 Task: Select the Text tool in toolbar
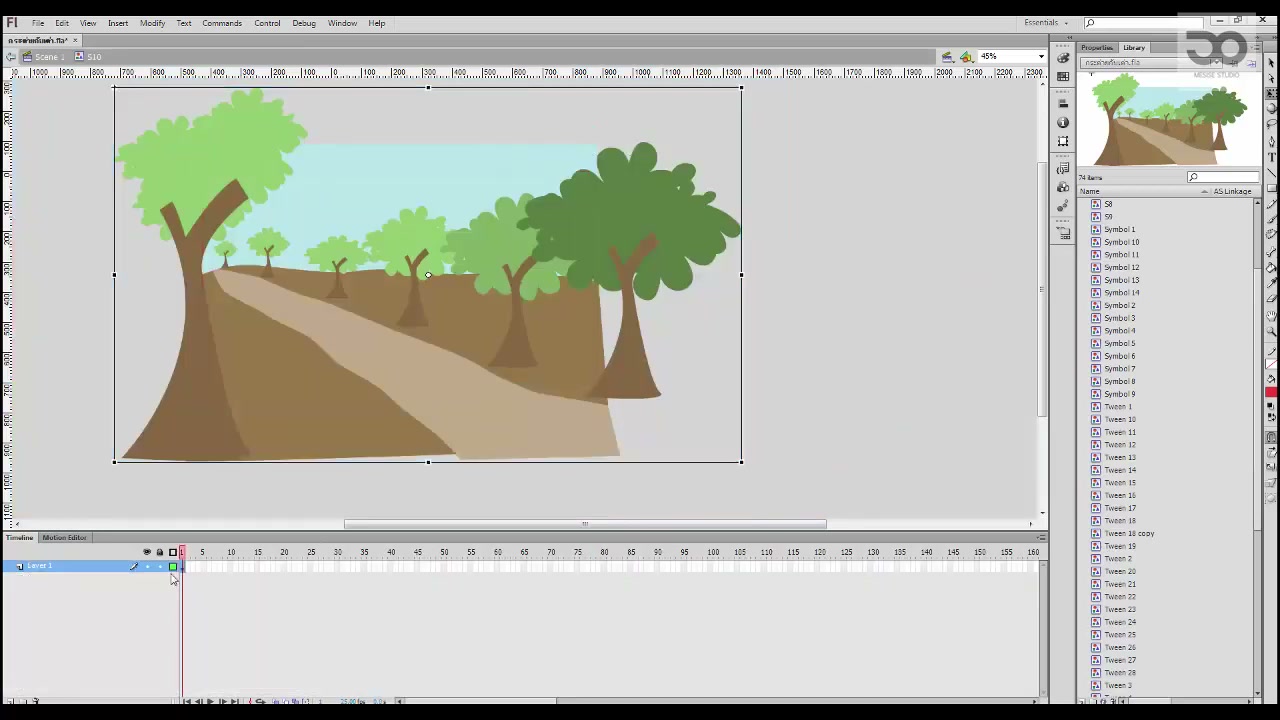pyautogui.click(x=1271, y=157)
